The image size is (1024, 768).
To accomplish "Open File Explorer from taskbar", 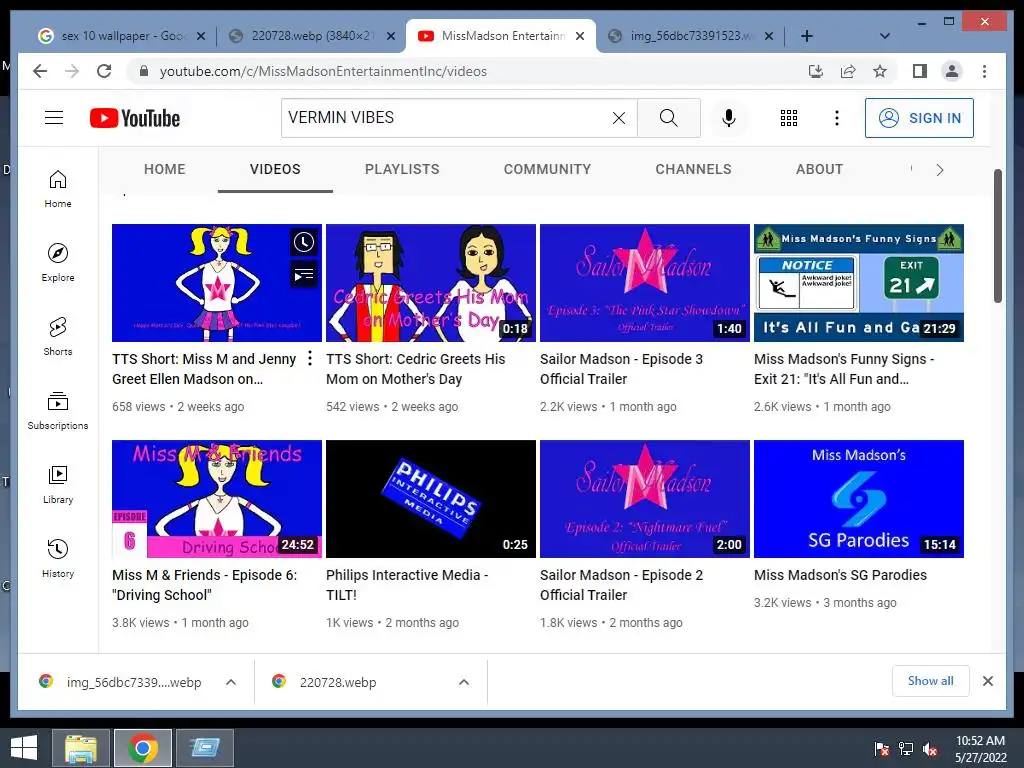I will 81,748.
